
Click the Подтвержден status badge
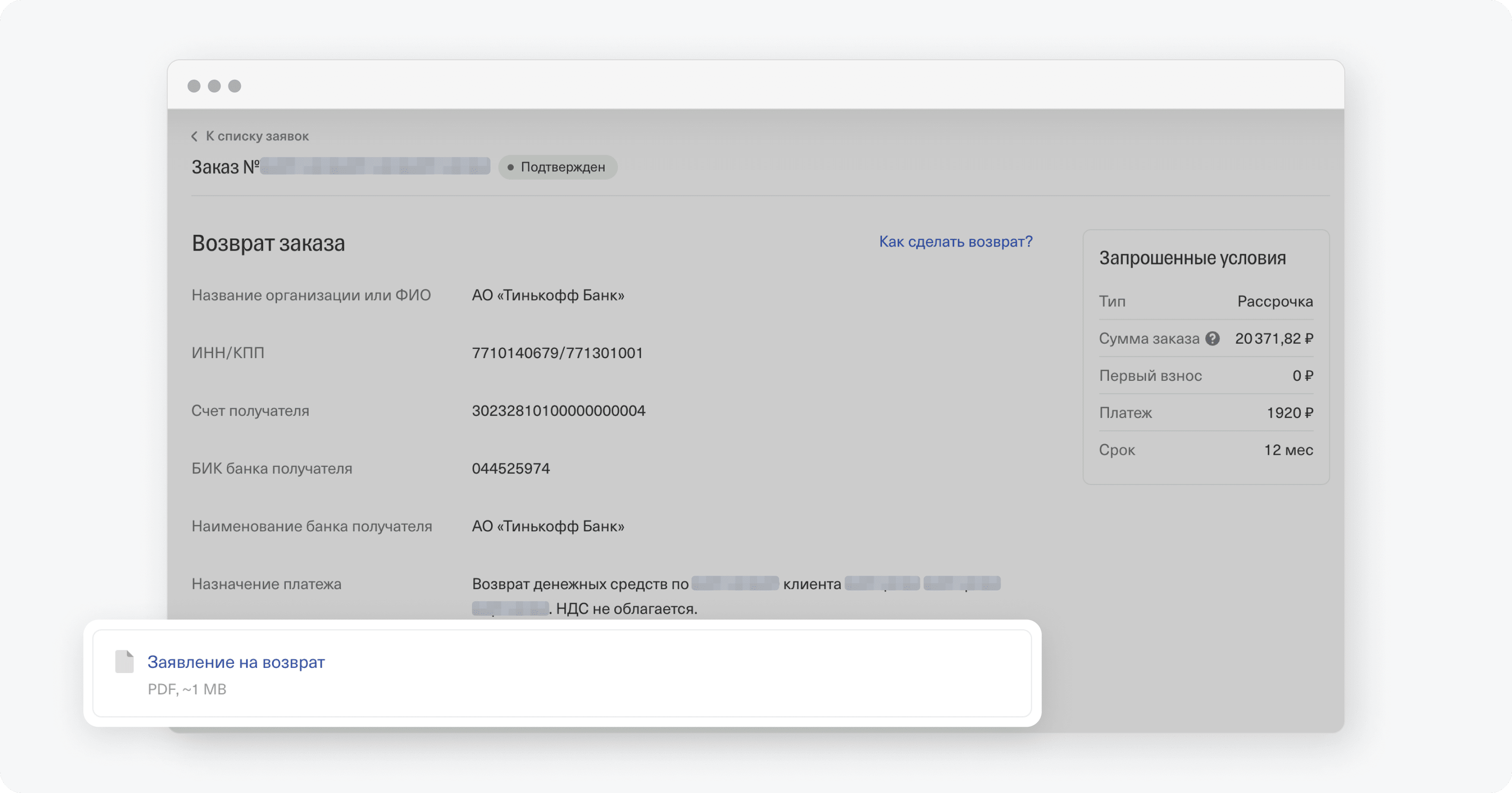click(x=558, y=167)
